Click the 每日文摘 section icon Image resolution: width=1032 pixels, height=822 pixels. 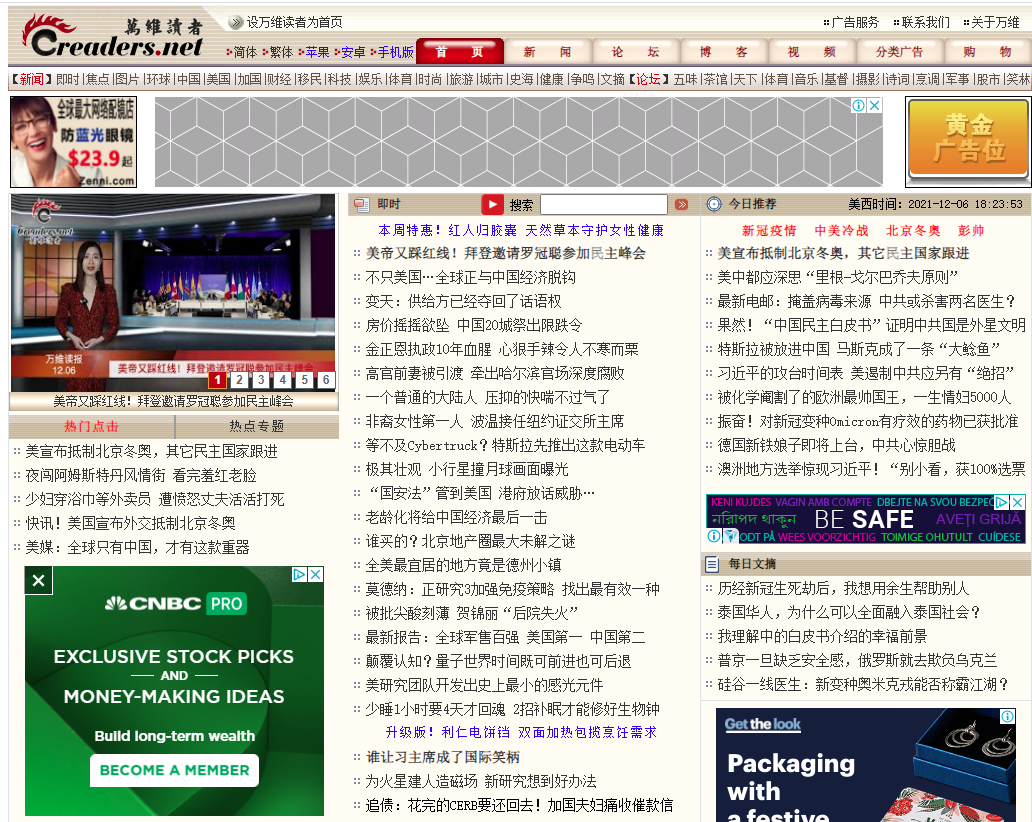coord(712,564)
